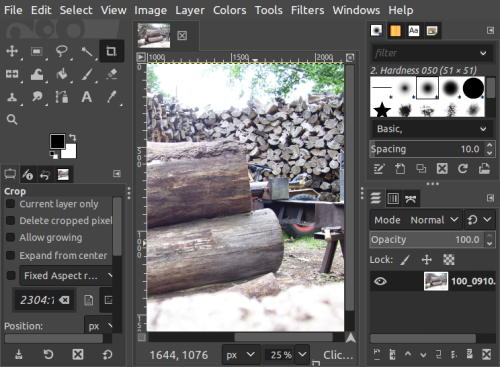Select the Fuzzy Select wand tool

[87, 51]
